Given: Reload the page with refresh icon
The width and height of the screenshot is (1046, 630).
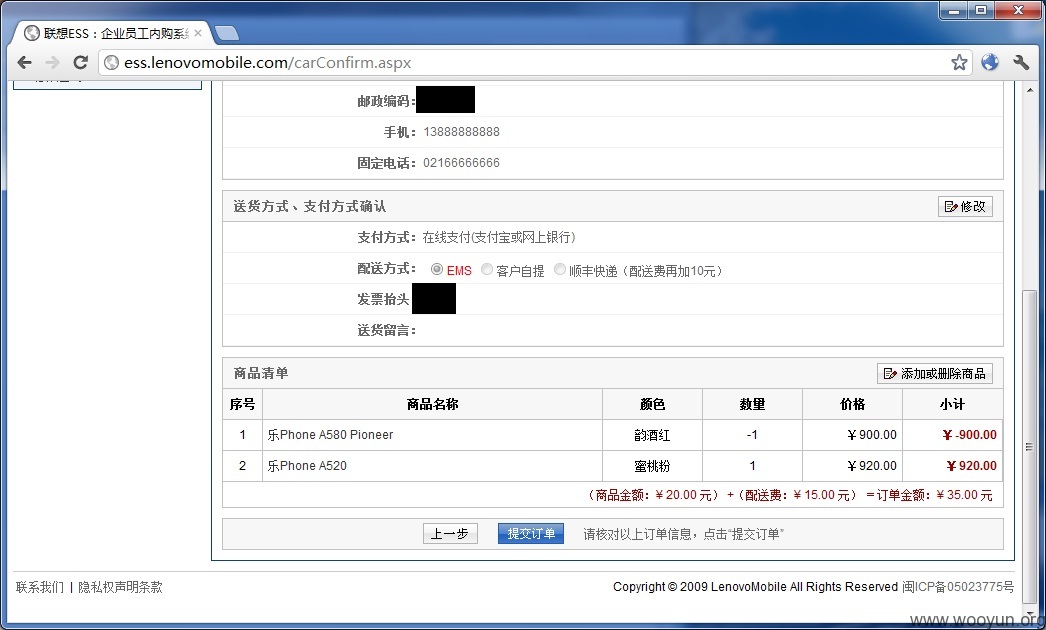Looking at the screenshot, I should coord(81,63).
